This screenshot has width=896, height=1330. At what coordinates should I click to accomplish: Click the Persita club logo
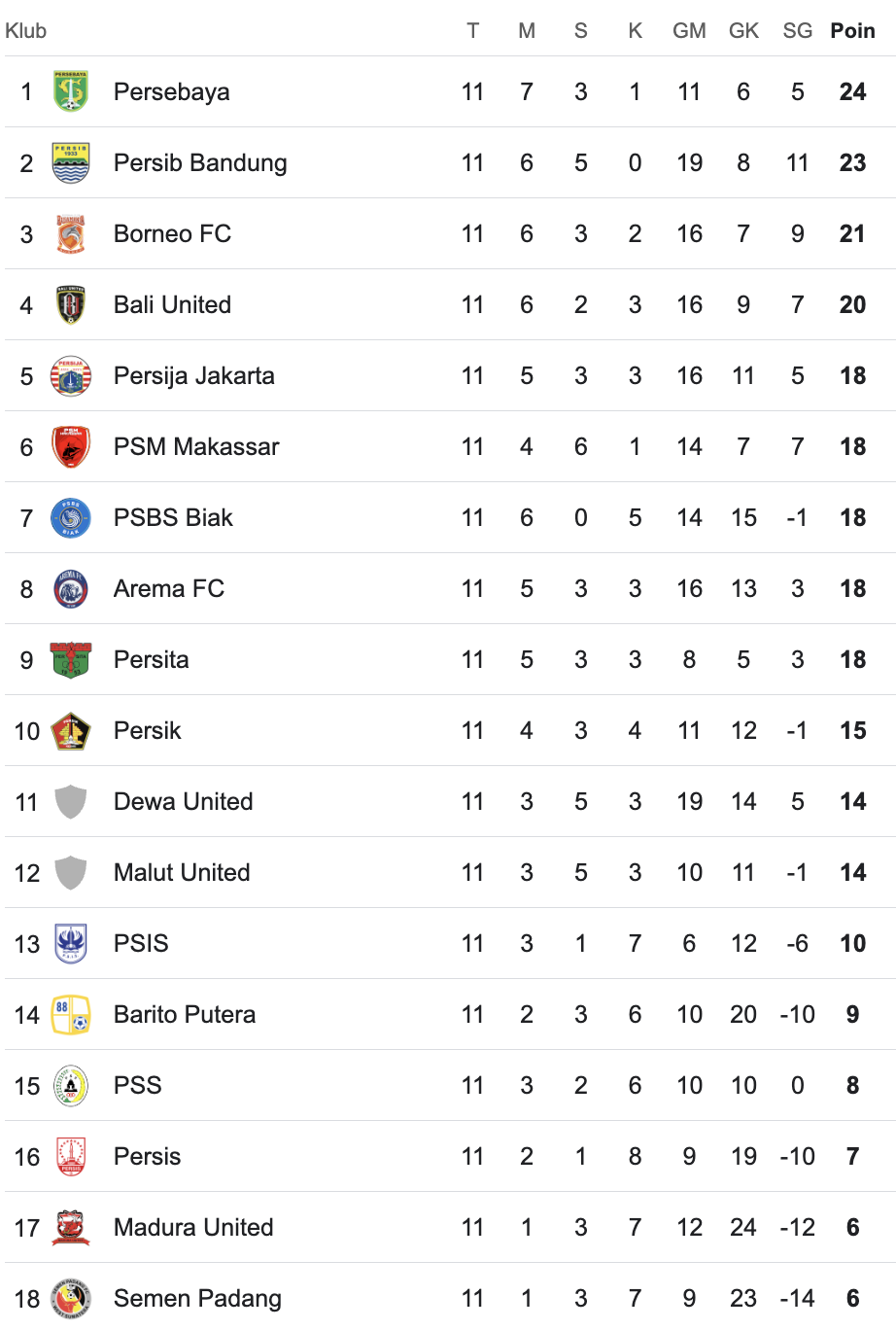(x=71, y=659)
